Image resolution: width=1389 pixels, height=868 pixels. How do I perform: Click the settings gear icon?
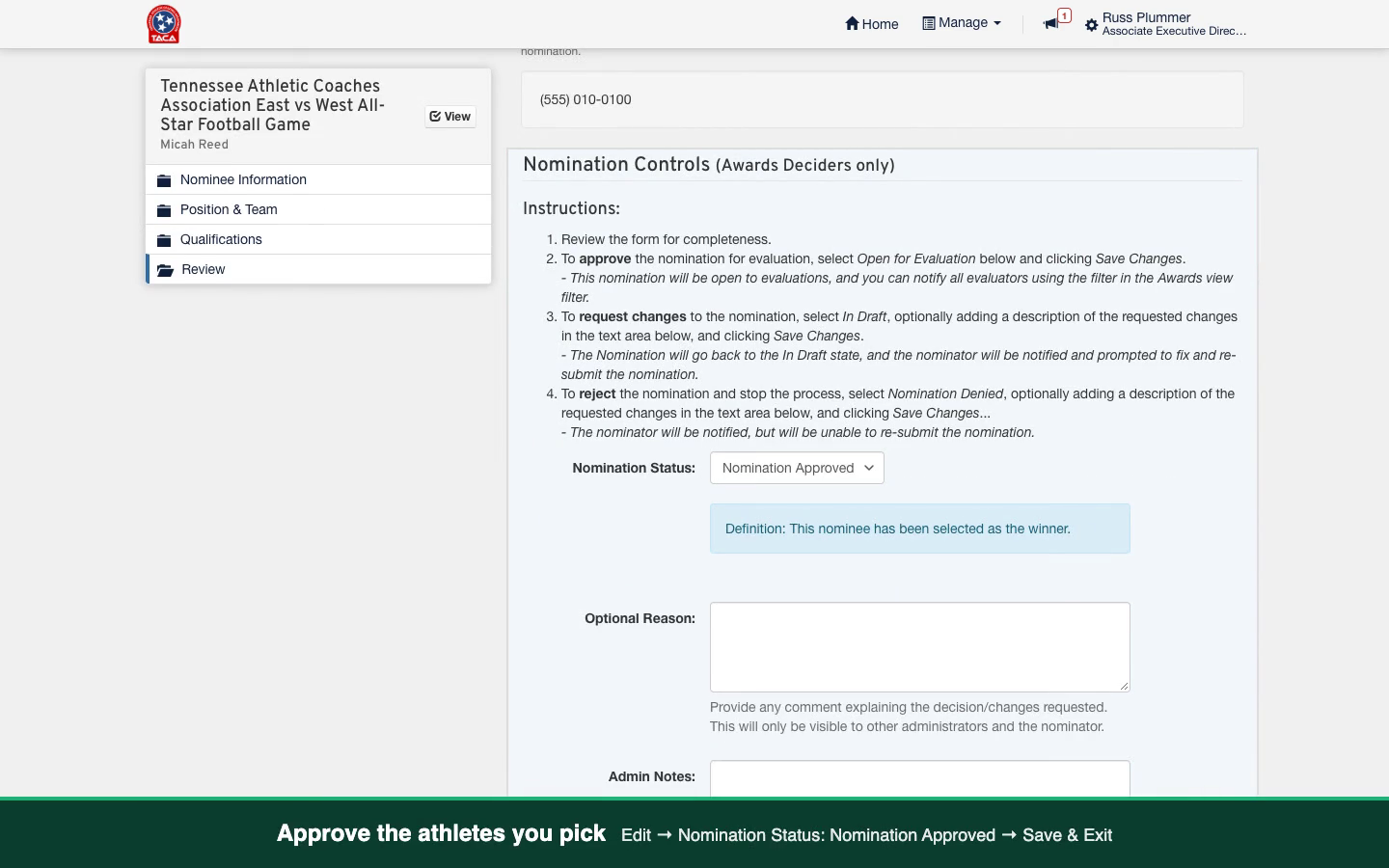click(1091, 25)
